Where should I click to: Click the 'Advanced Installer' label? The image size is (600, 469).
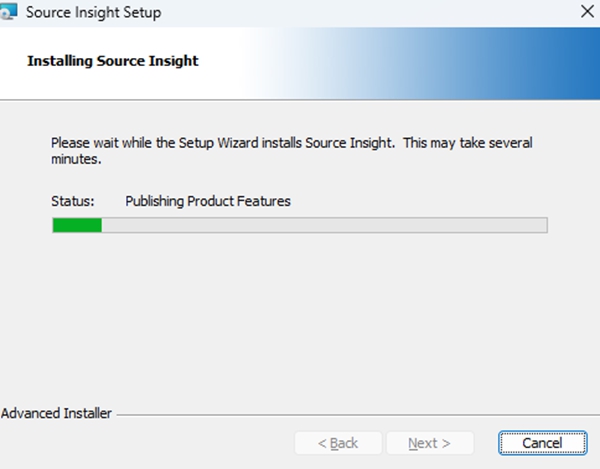tap(57, 412)
